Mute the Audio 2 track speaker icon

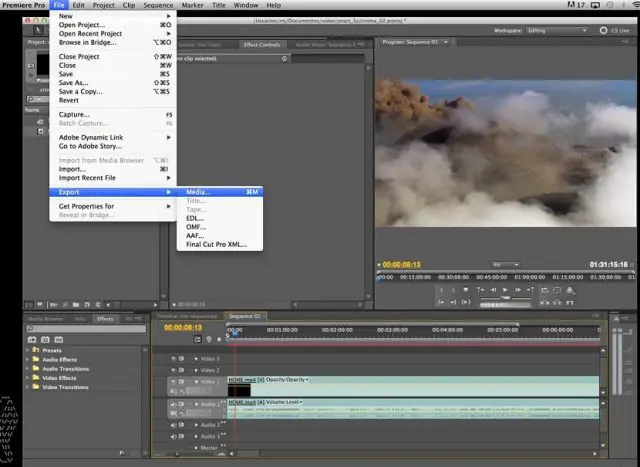coord(173,425)
